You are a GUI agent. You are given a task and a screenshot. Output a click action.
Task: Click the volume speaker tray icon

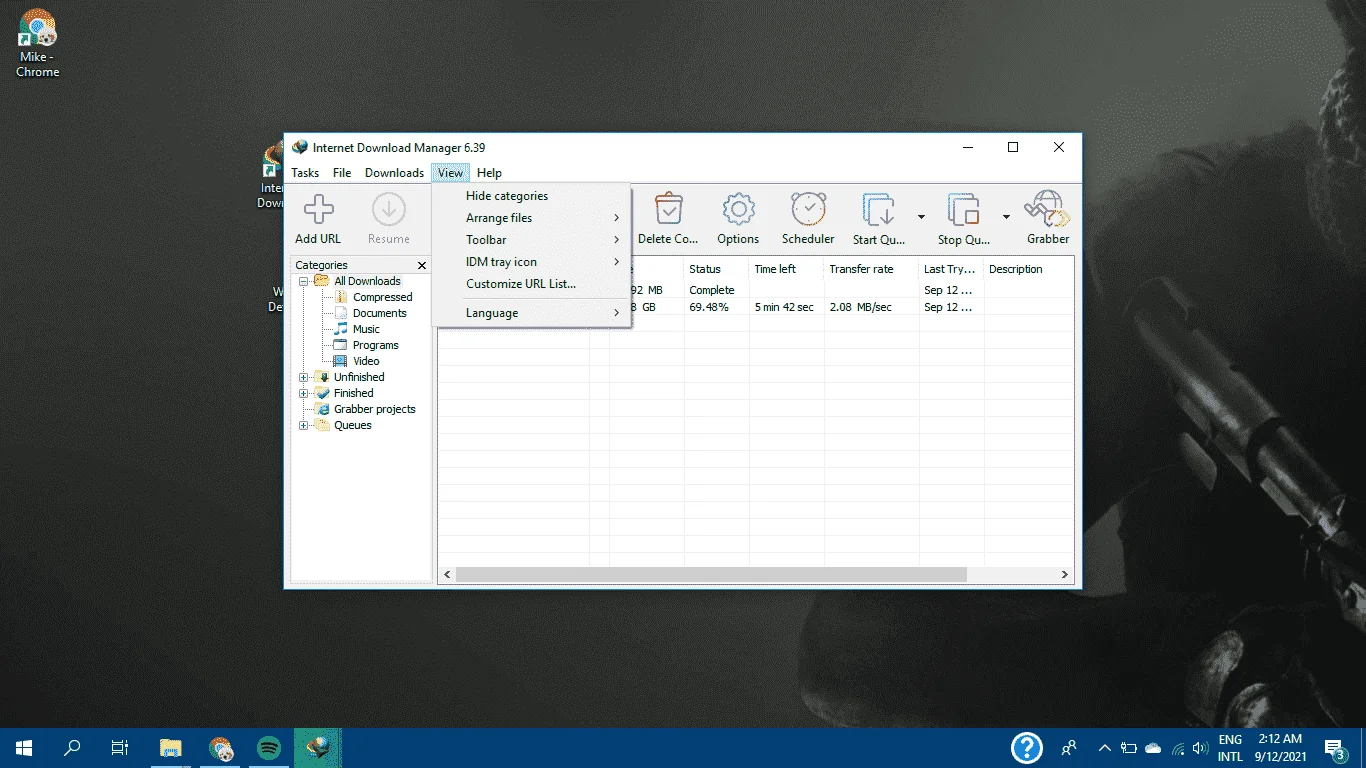tap(1200, 748)
